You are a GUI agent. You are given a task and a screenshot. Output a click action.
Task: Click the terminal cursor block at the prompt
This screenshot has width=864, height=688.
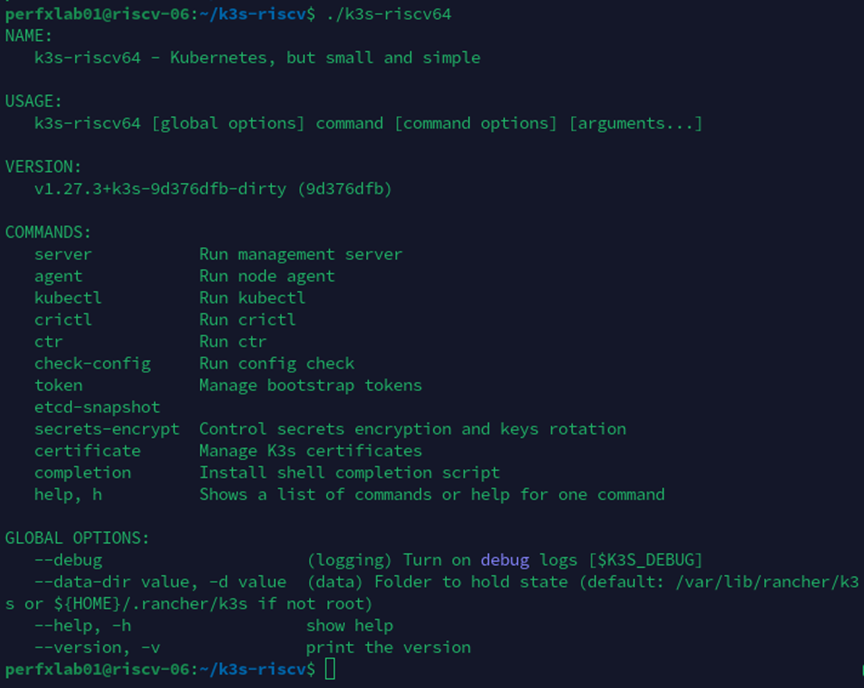(331, 669)
